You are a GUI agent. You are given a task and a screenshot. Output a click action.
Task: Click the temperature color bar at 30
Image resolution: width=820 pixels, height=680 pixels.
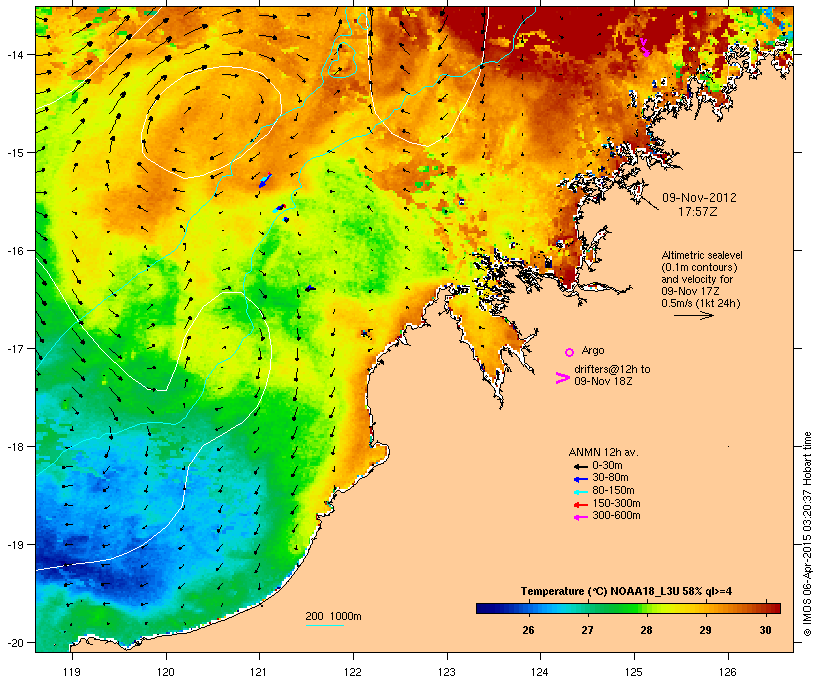pyautogui.click(x=765, y=608)
